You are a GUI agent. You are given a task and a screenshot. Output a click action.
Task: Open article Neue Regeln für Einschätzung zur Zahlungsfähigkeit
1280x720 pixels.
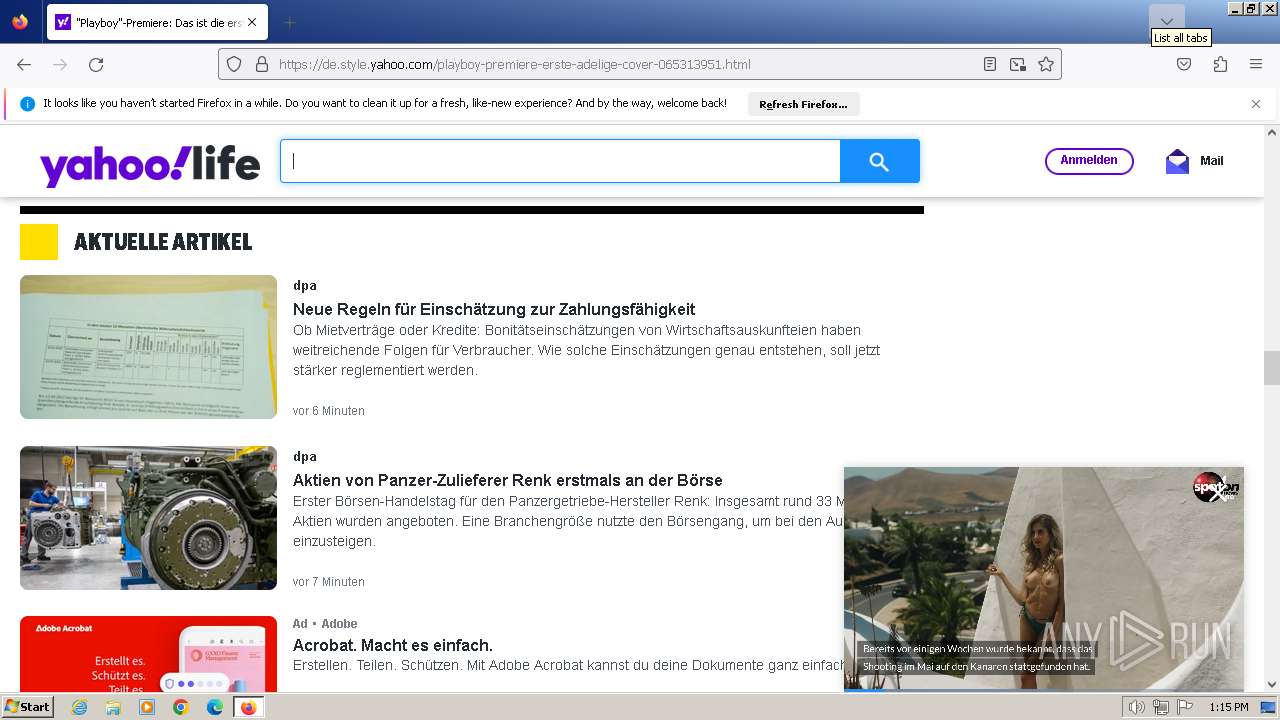pyautogui.click(x=494, y=310)
